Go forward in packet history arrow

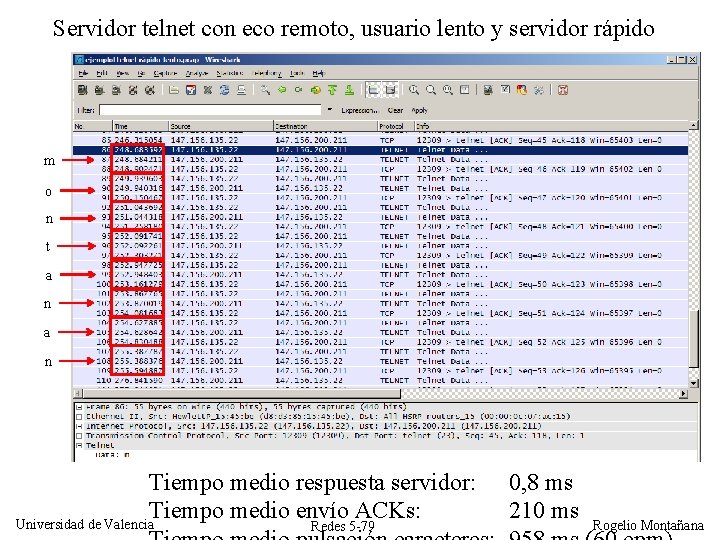[x=298, y=90]
